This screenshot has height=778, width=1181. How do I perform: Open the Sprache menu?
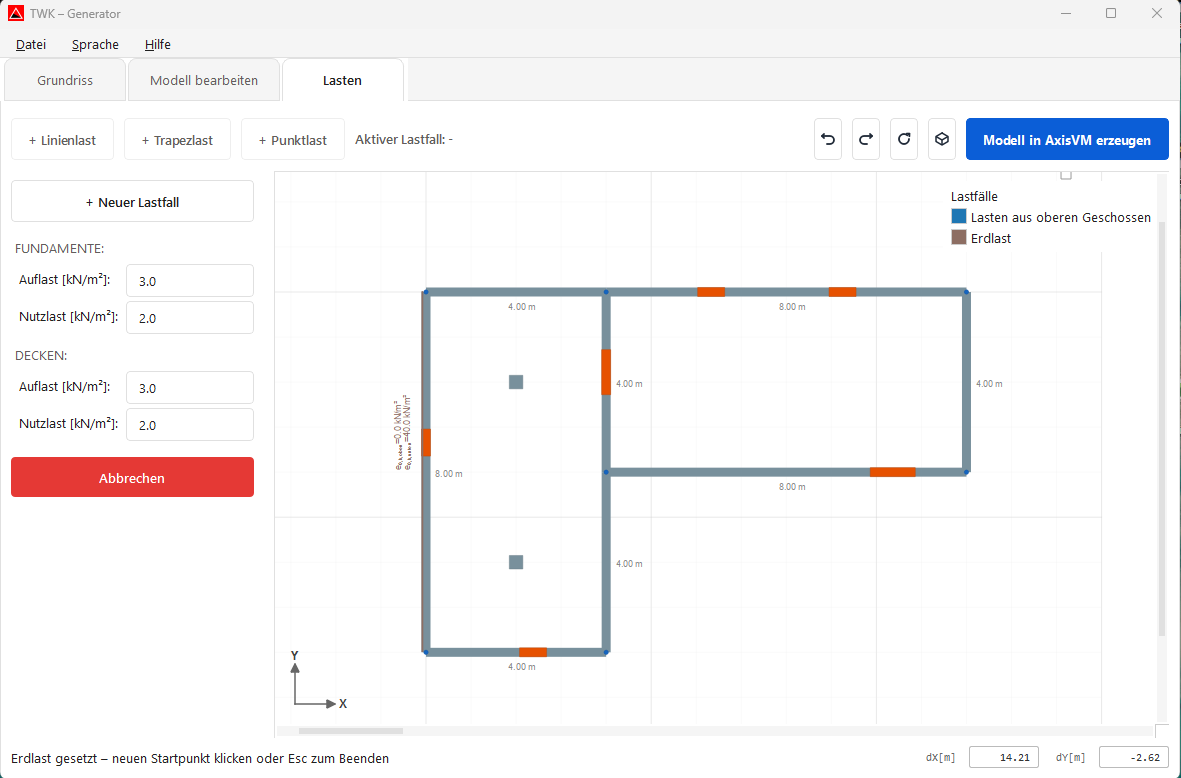tap(95, 44)
